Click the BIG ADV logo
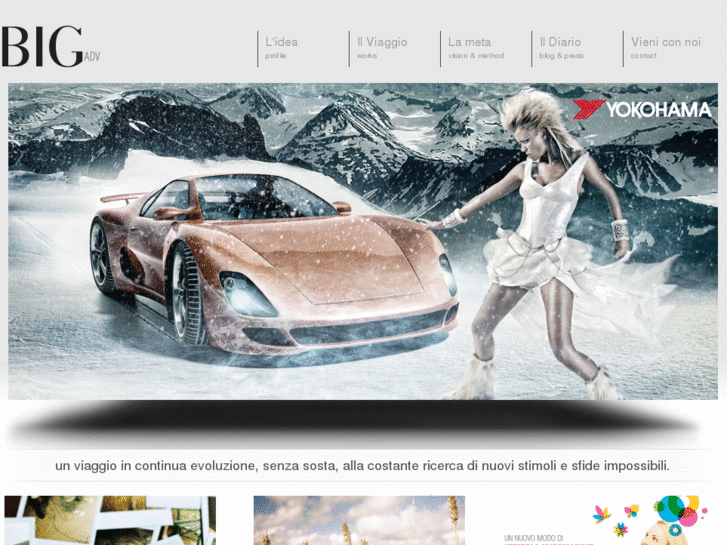The height and width of the screenshot is (545, 727). pos(50,47)
